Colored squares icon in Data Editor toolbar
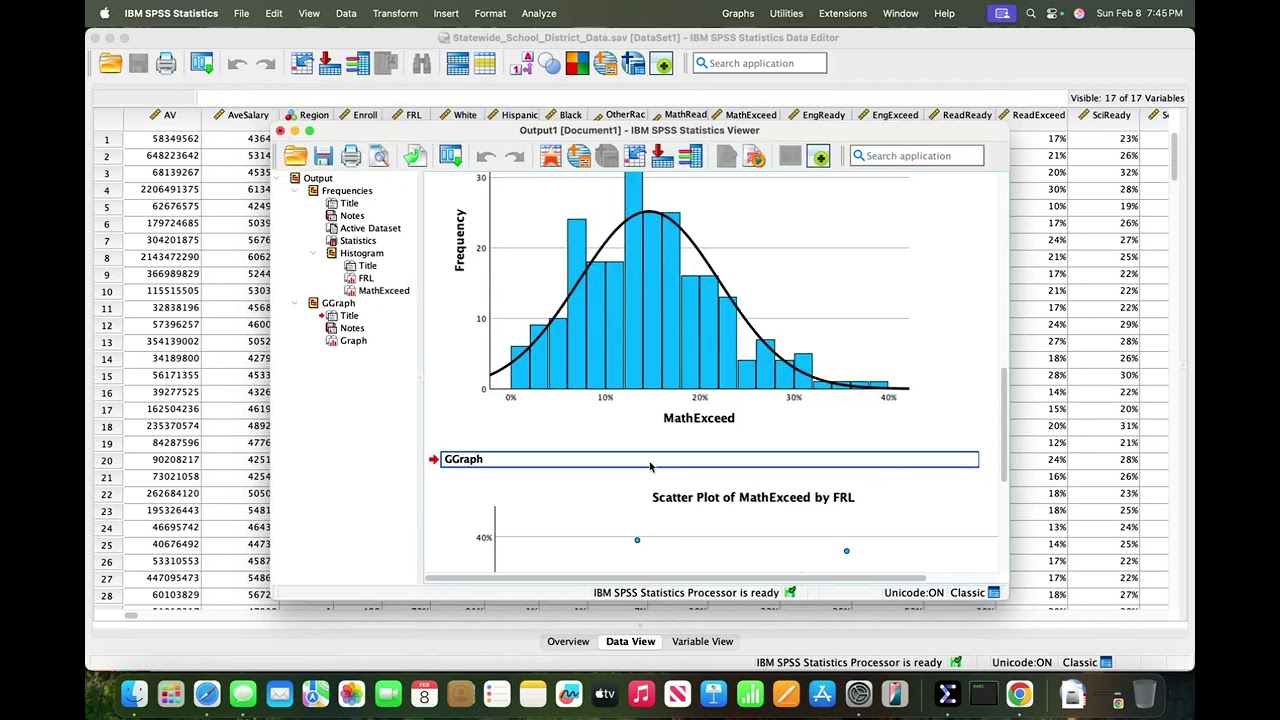This screenshot has height=720, width=1280. click(577, 64)
